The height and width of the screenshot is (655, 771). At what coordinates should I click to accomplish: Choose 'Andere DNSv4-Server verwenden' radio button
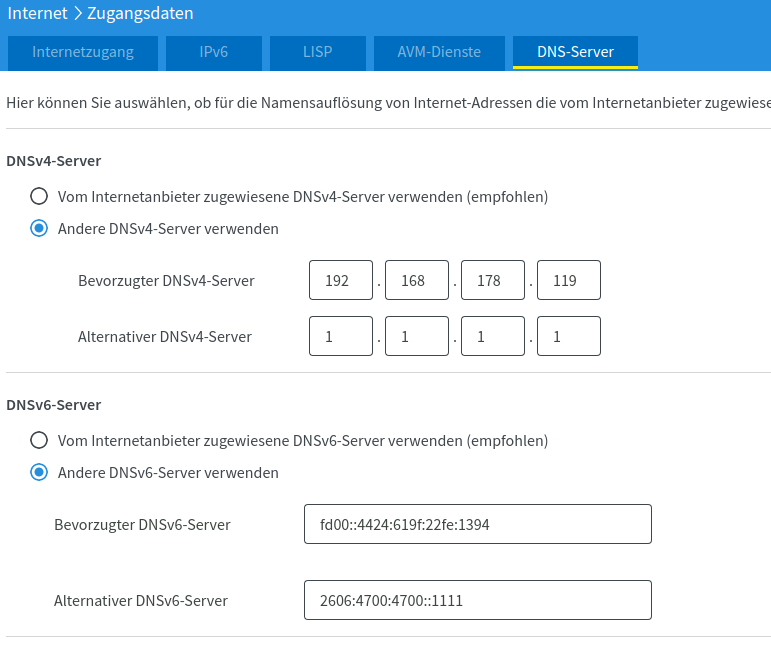(x=39, y=229)
